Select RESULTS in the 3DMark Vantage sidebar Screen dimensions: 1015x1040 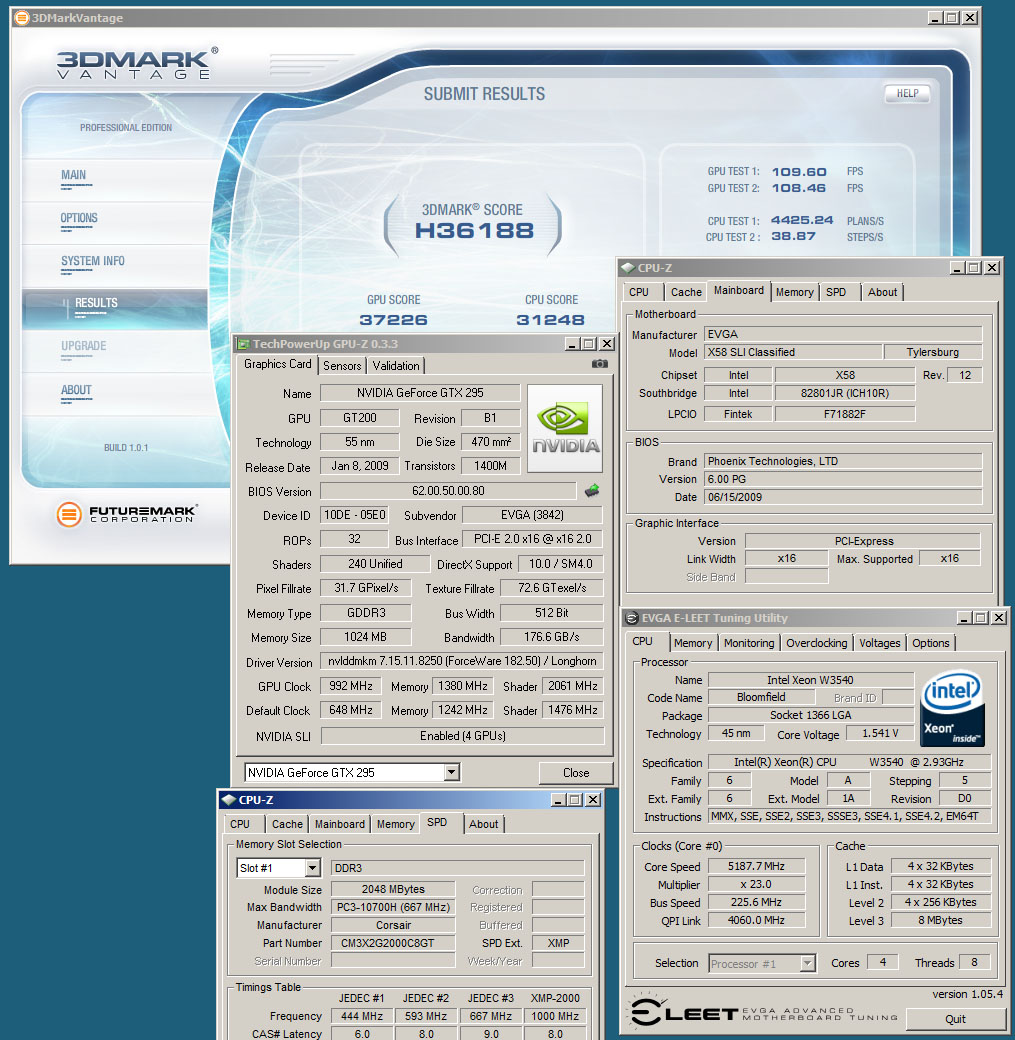(96, 303)
